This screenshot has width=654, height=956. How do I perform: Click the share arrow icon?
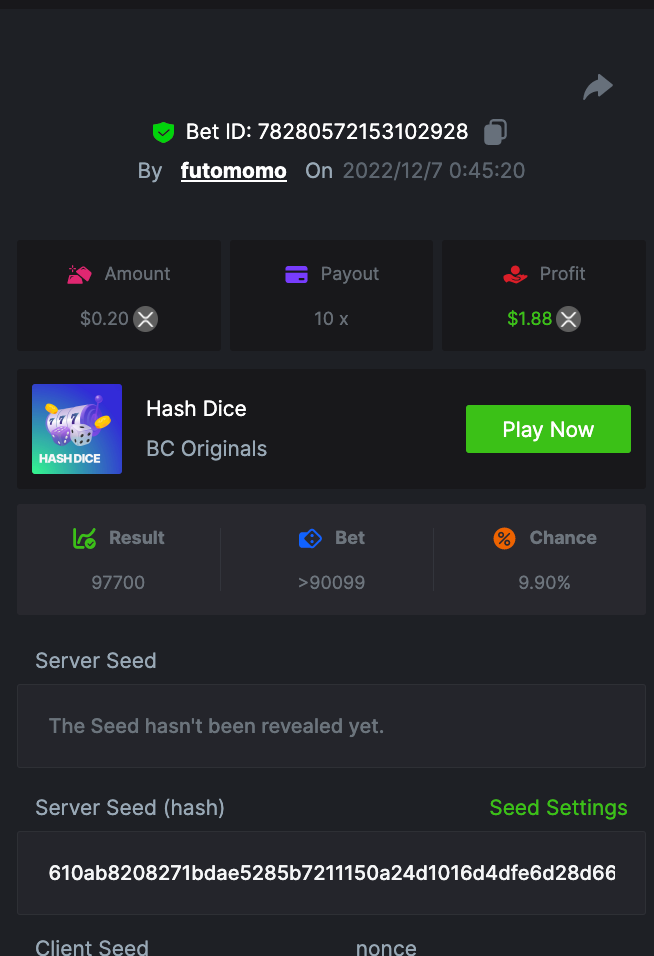598,88
